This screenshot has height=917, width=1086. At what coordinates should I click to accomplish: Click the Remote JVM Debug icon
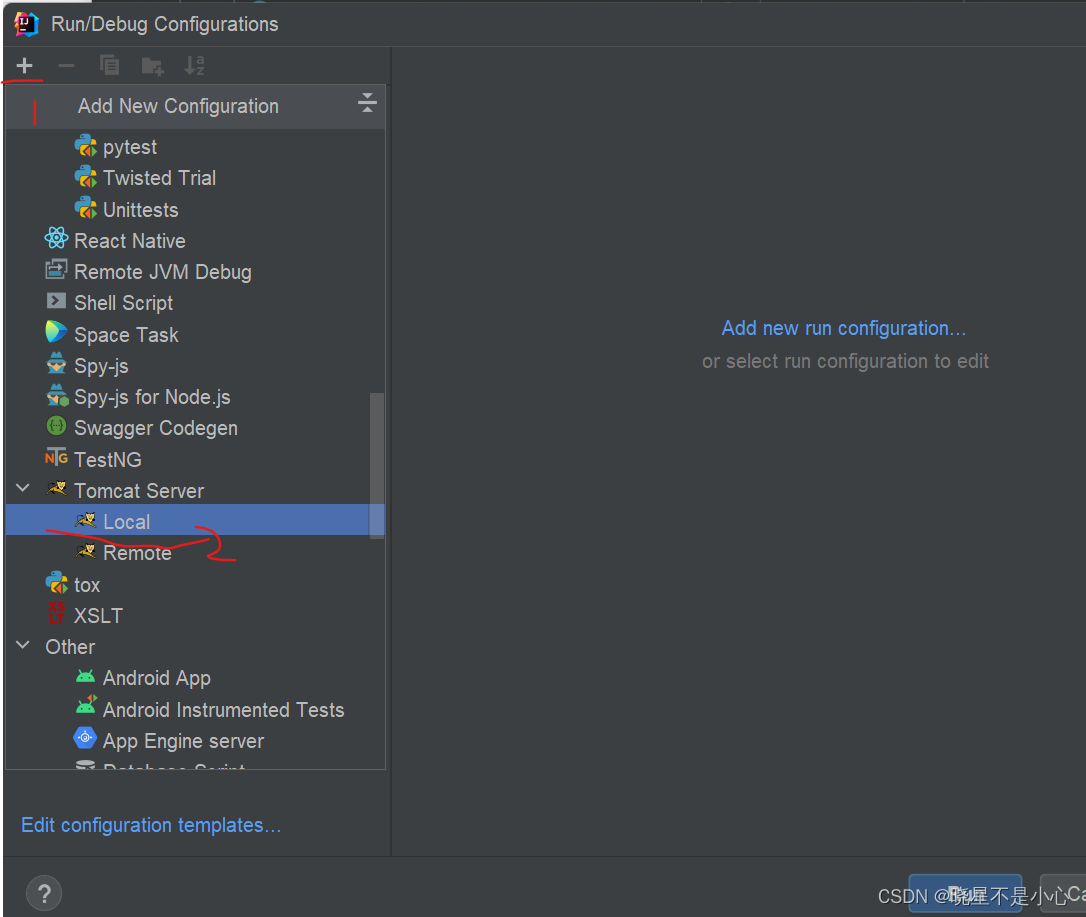tap(56, 270)
